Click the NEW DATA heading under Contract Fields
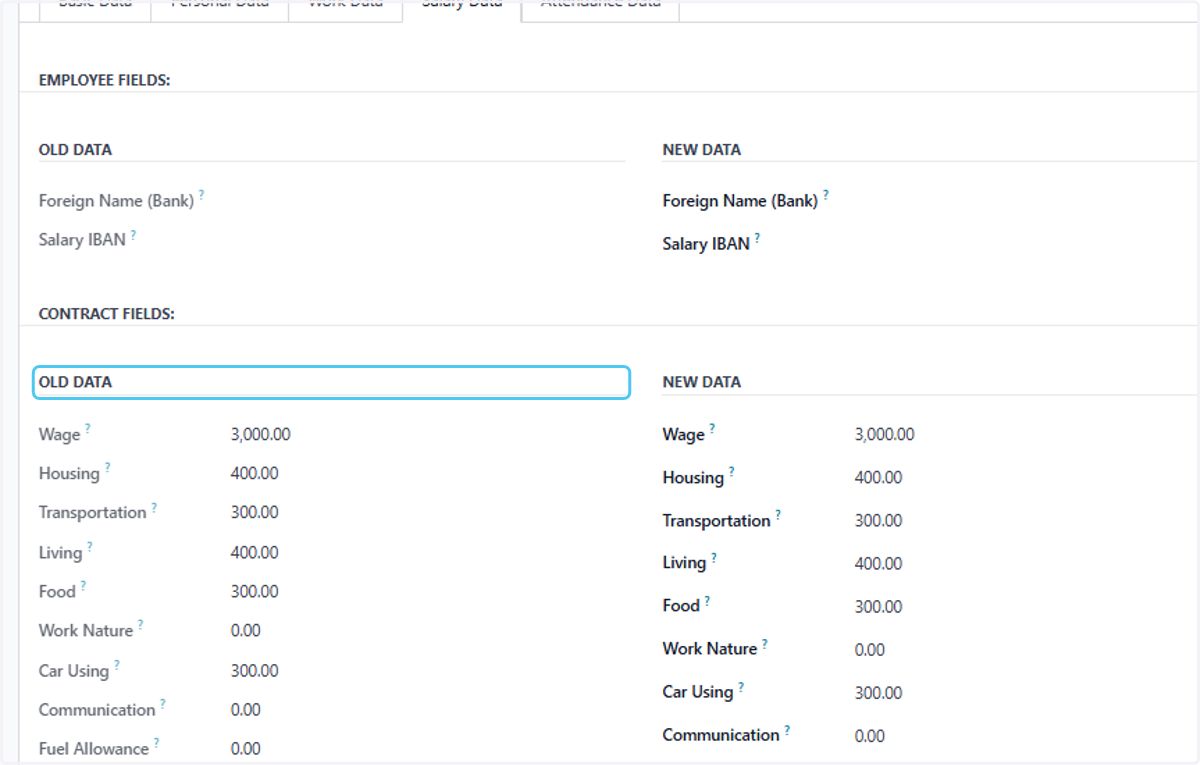This screenshot has height=765, width=1200. pyautogui.click(x=702, y=382)
